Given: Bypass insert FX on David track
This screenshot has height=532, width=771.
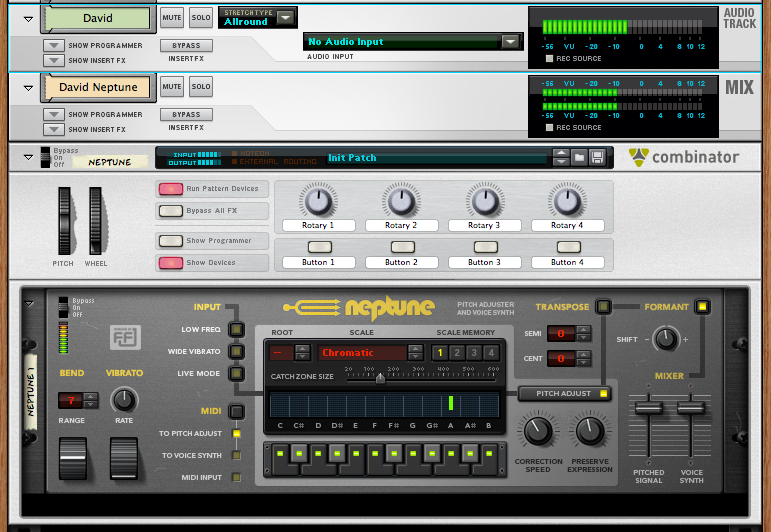Looking at the screenshot, I should [x=186, y=45].
